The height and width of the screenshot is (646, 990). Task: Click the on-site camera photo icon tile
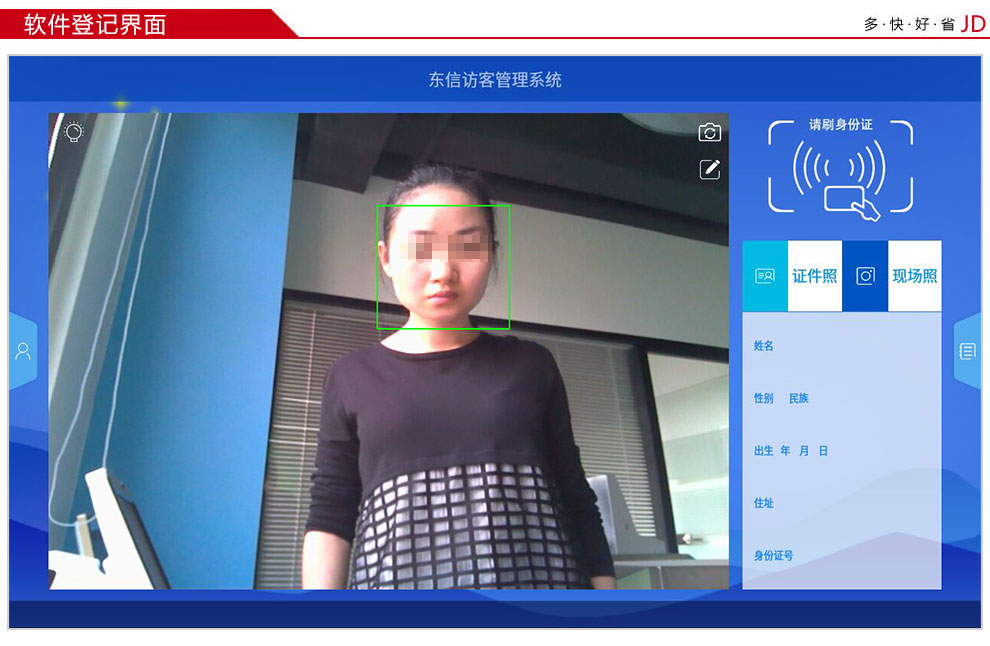pyautogui.click(x=865, y=276)
